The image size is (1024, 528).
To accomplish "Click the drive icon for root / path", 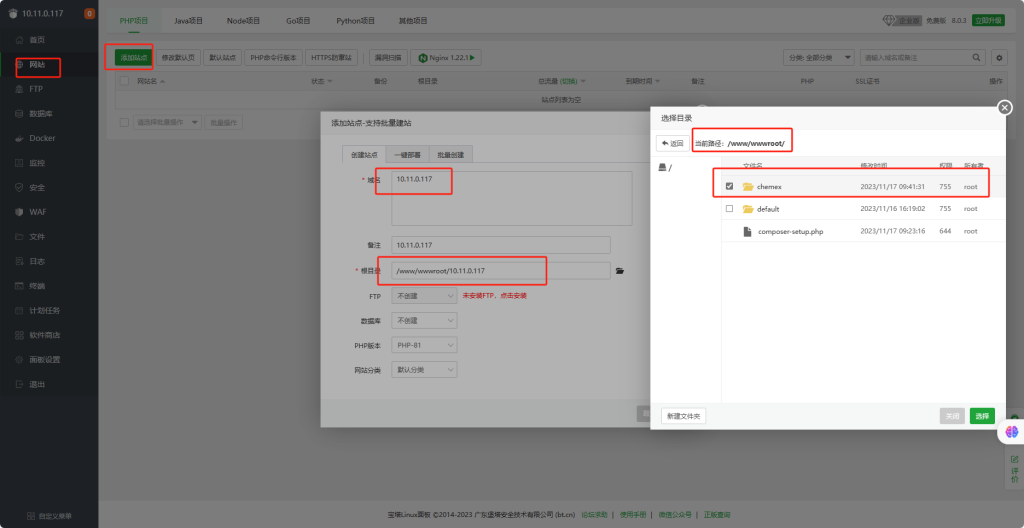I will [662, 168].
